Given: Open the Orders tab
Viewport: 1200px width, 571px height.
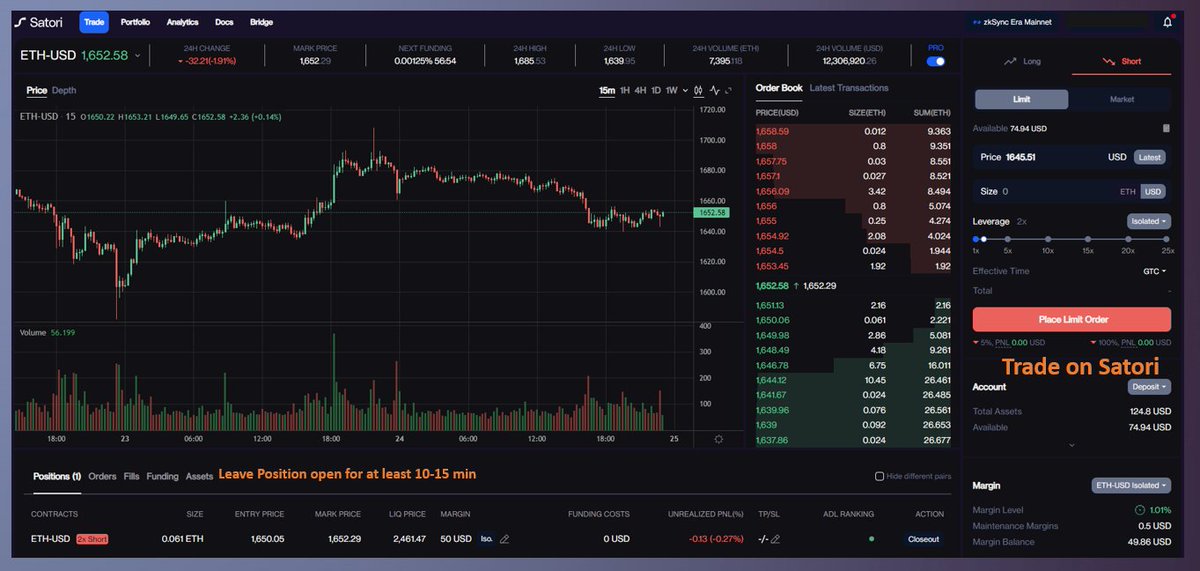Looking at the screenshot, I should click(x=102, y=476).
